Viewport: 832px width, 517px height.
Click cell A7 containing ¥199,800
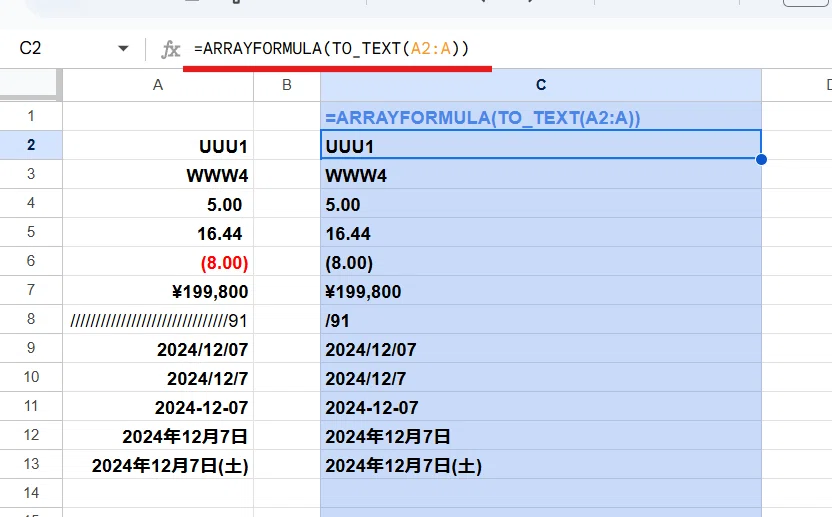pos(158,290)
